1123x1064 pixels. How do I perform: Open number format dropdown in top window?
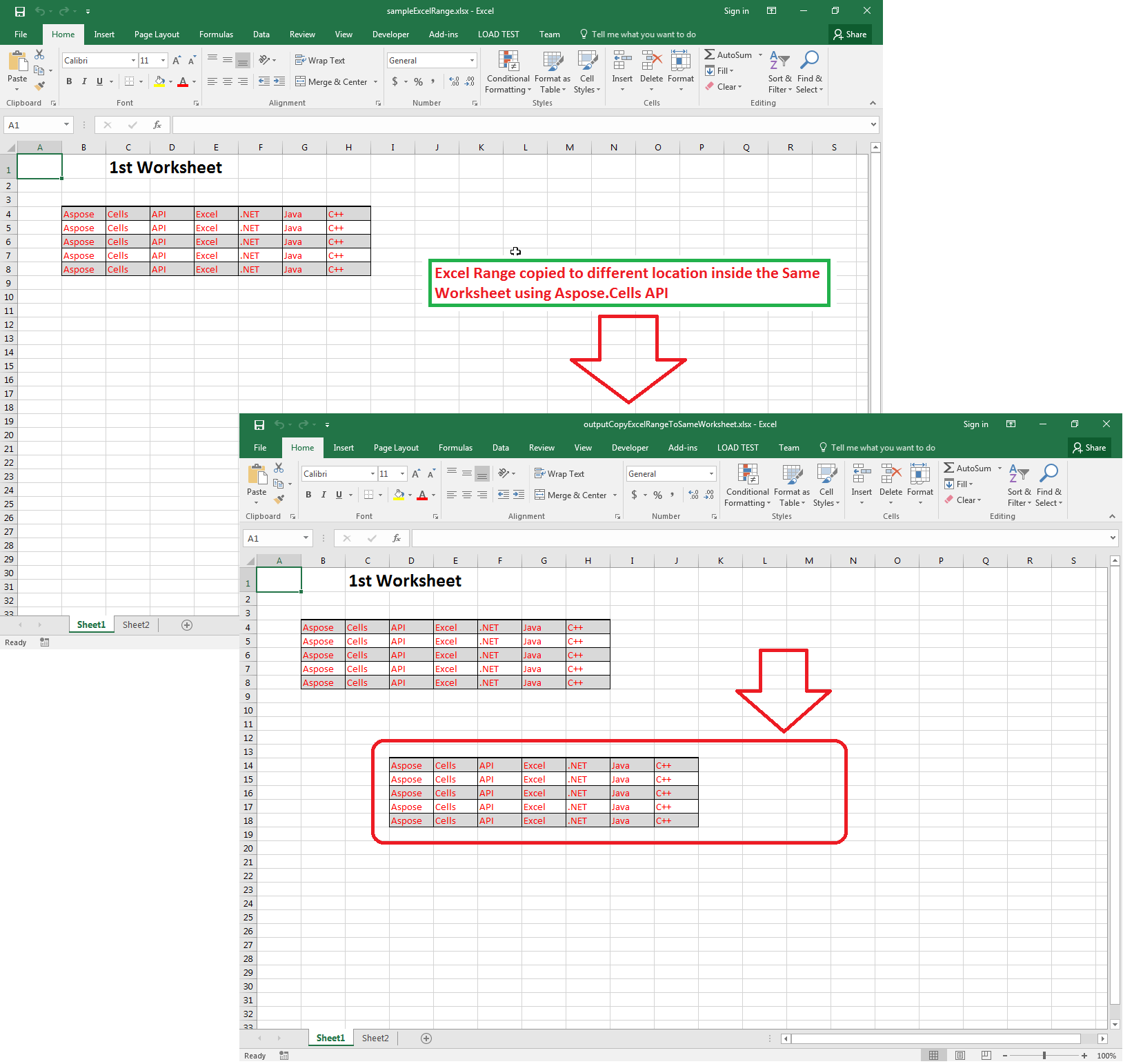pos(473,61)
